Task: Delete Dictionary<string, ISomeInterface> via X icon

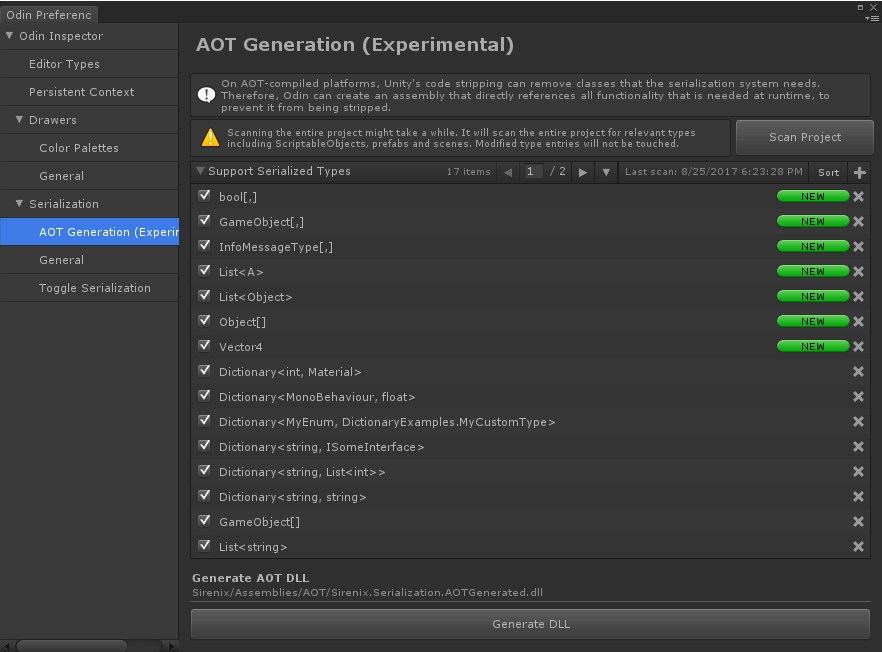Action: (858, 447)
